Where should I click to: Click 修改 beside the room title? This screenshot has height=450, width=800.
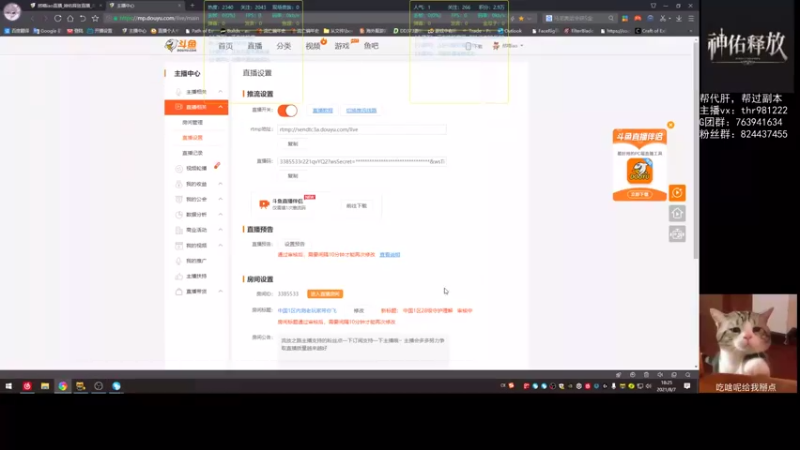tap(359, 310)
